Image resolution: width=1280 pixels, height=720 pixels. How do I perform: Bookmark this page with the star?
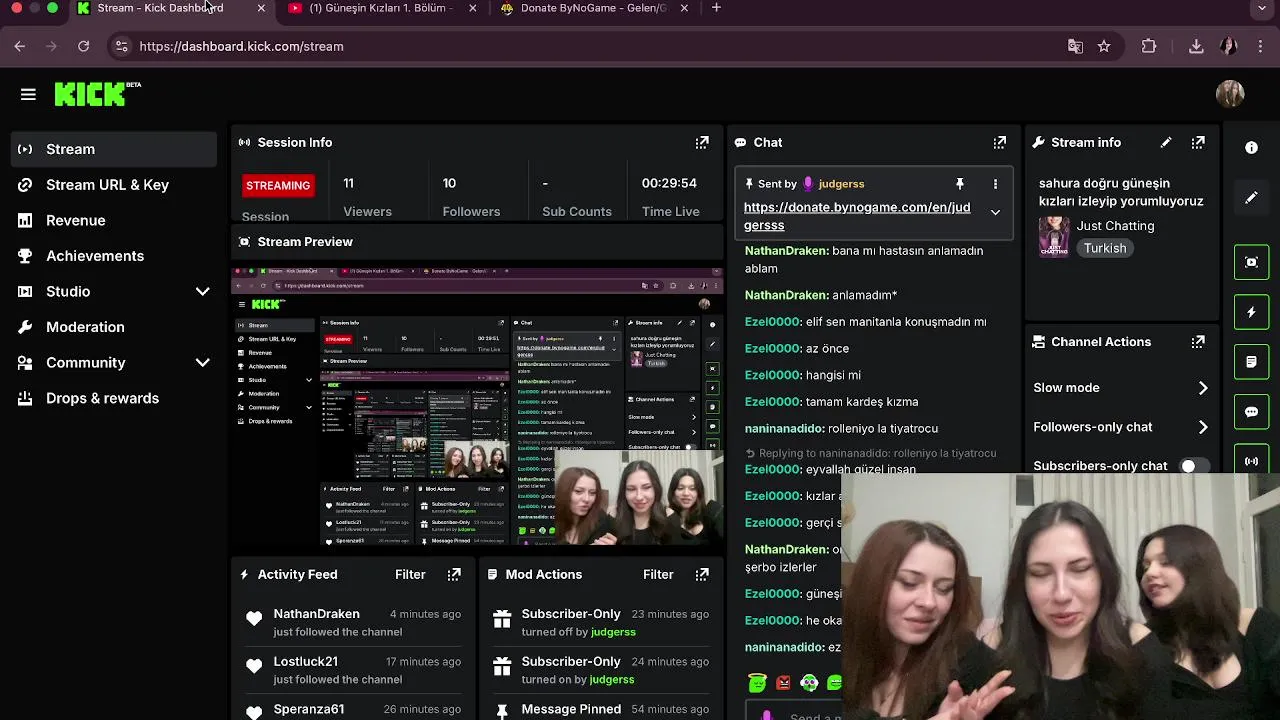pyautogui.click(x=1104, y=46)
